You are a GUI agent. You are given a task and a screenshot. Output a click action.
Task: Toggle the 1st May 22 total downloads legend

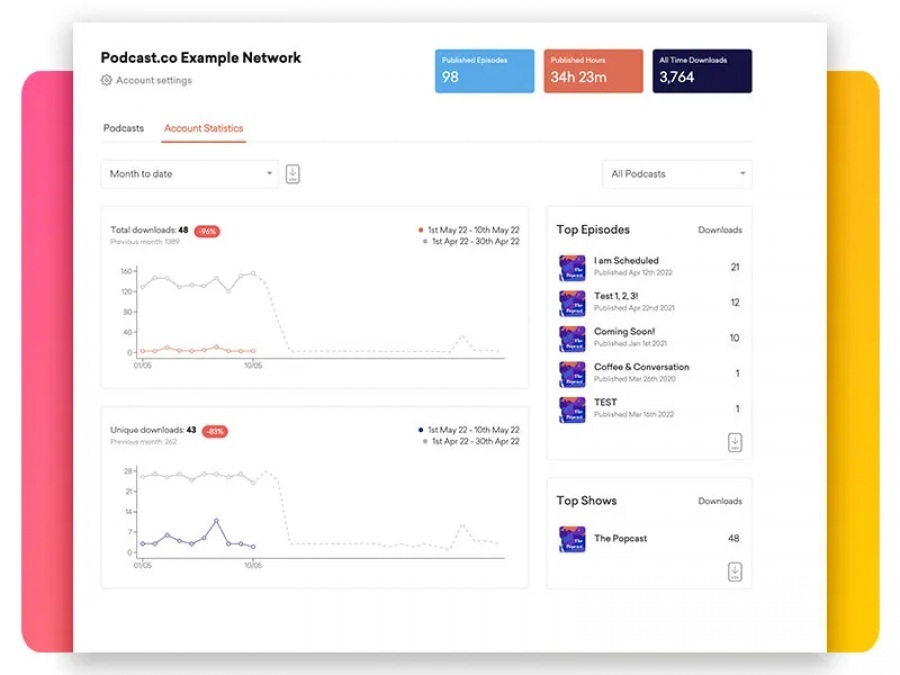point(470,230)
